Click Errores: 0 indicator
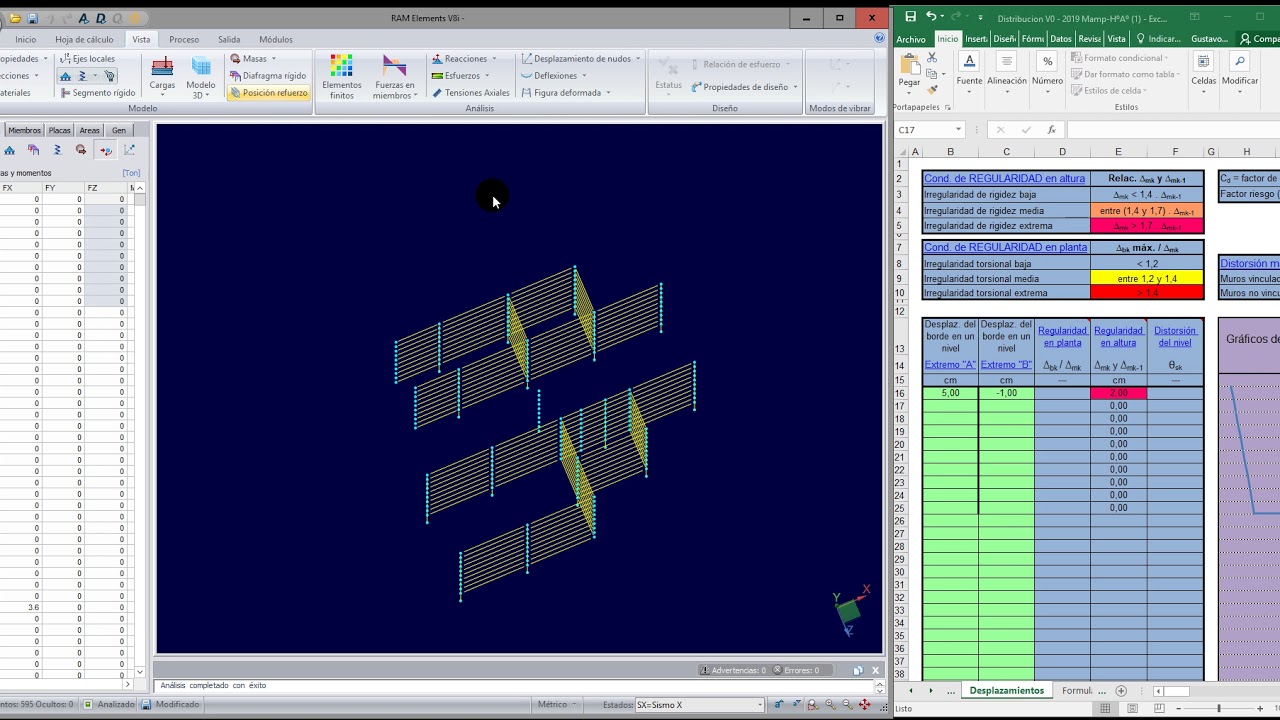The image size is (1280, 720). (x=795, y=670)
